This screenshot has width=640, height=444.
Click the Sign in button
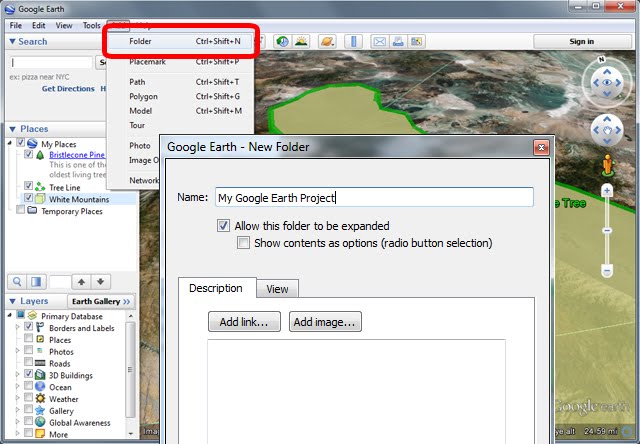pos(582,42)
